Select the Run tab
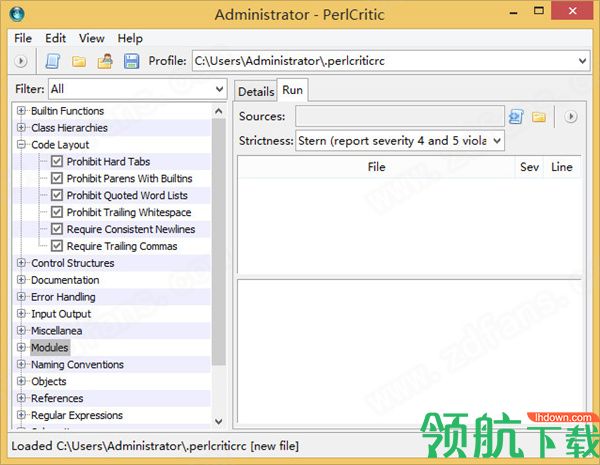The height and width of the screenshot is (465, 600). point(293,90)
